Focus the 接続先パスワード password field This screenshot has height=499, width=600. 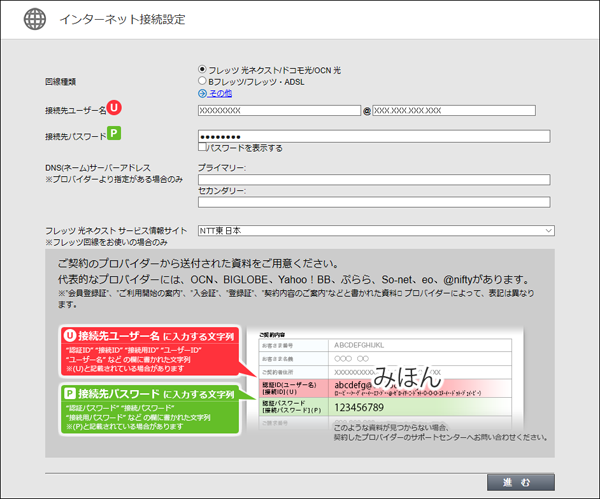374,136
